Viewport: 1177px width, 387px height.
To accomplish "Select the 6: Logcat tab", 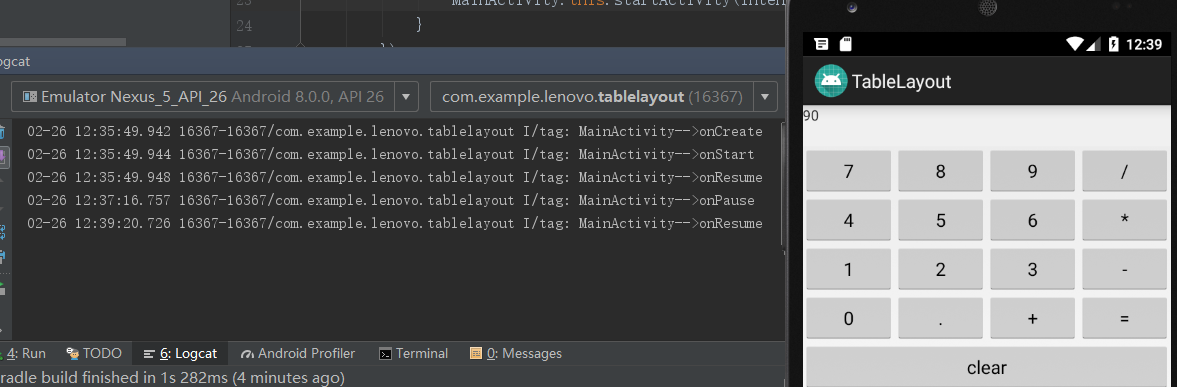I will click(x=180, y=353).
